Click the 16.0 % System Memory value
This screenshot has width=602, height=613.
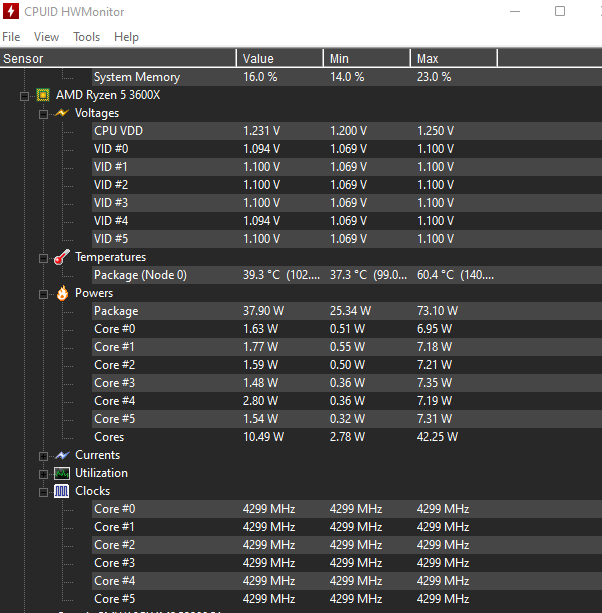(260, 77)
